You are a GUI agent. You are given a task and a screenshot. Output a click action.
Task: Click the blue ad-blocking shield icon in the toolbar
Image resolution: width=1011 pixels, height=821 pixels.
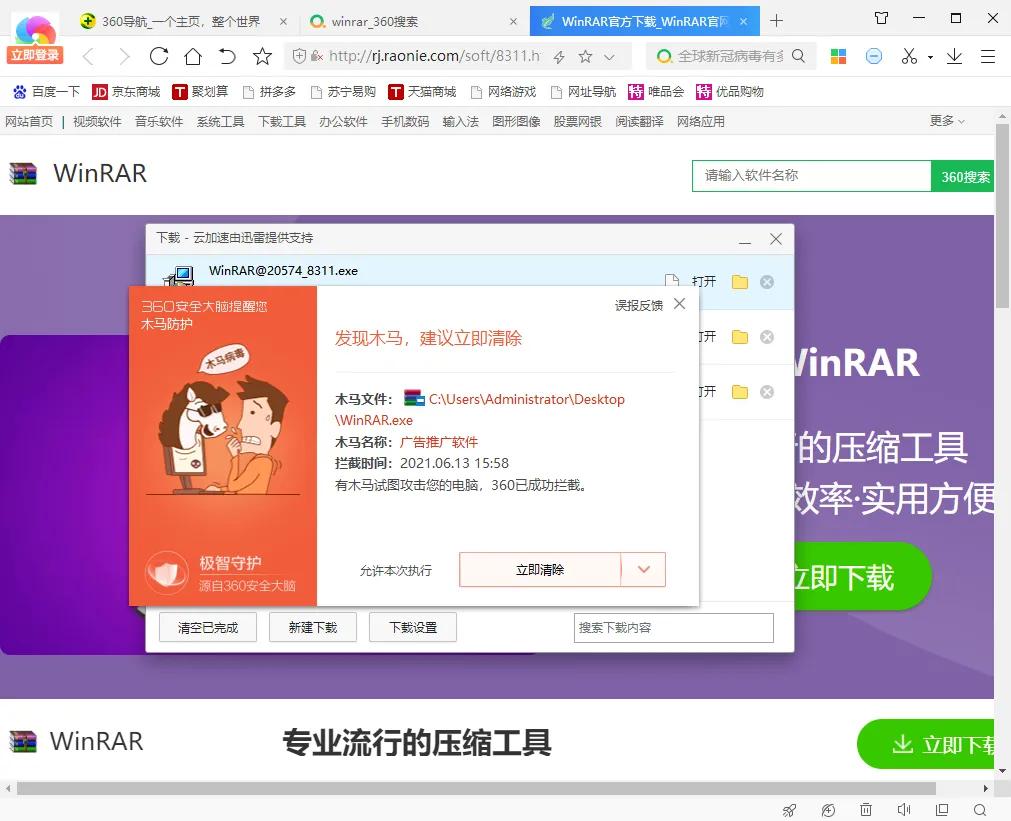[873, 57]
